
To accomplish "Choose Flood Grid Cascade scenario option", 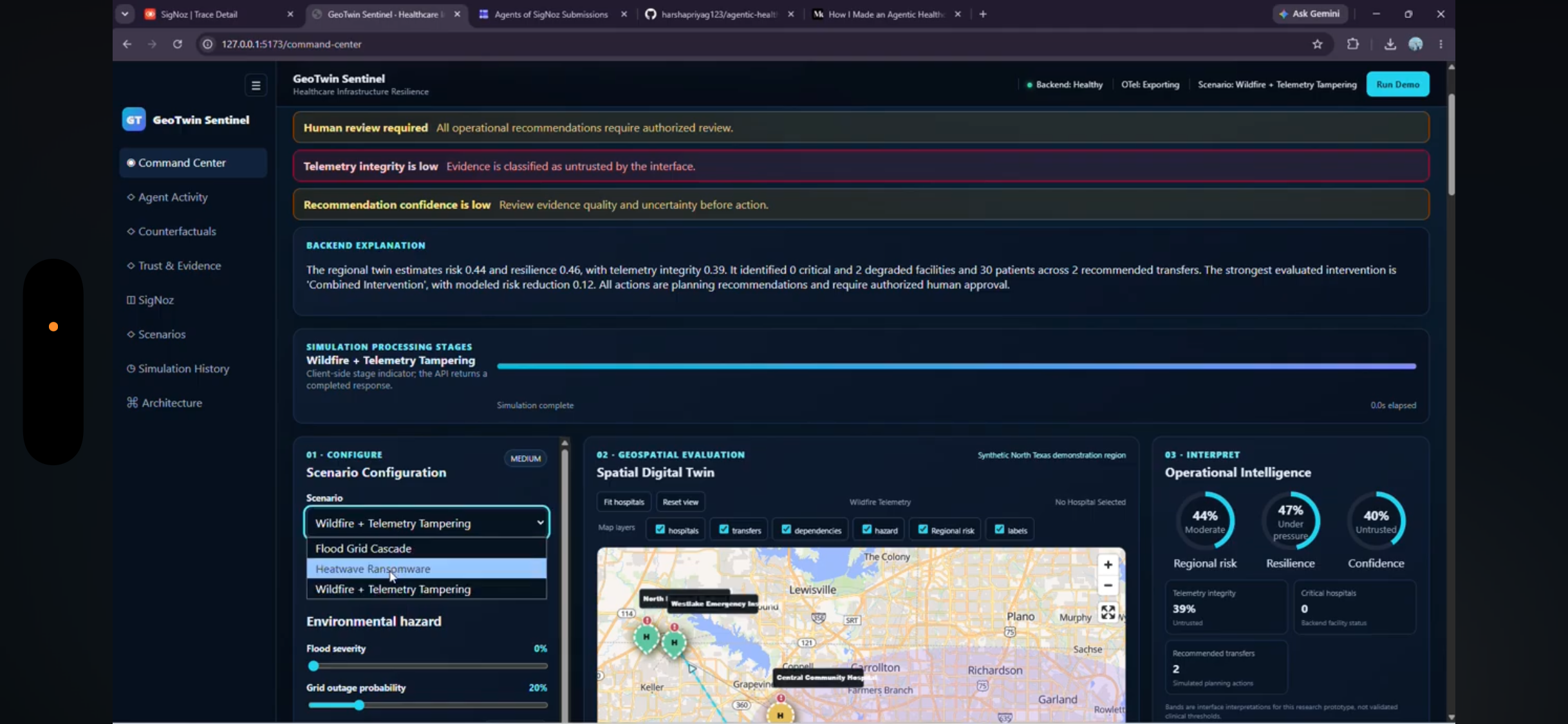I will tap(427, 548).
